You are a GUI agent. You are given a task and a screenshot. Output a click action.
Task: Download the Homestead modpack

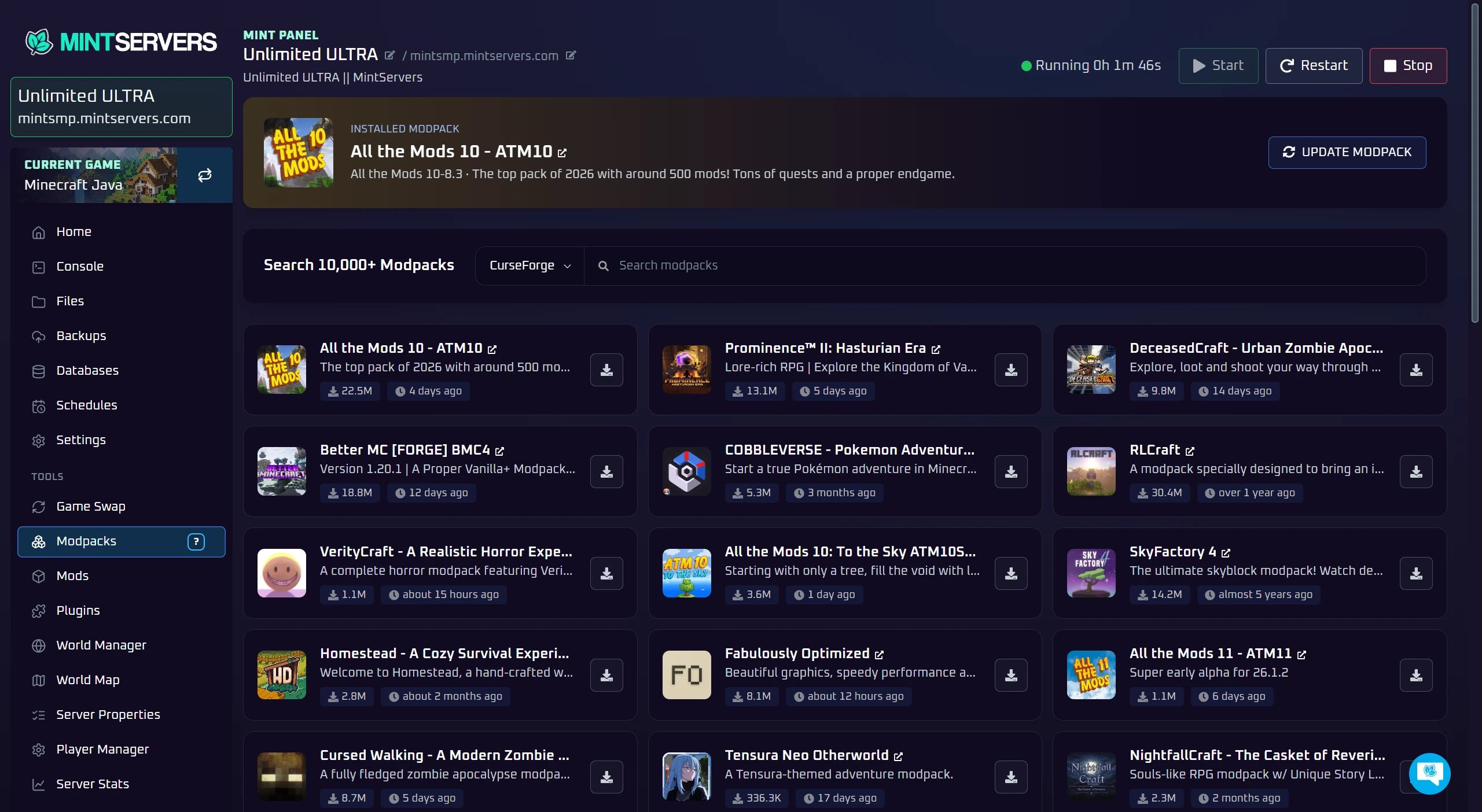coord(606,675)
